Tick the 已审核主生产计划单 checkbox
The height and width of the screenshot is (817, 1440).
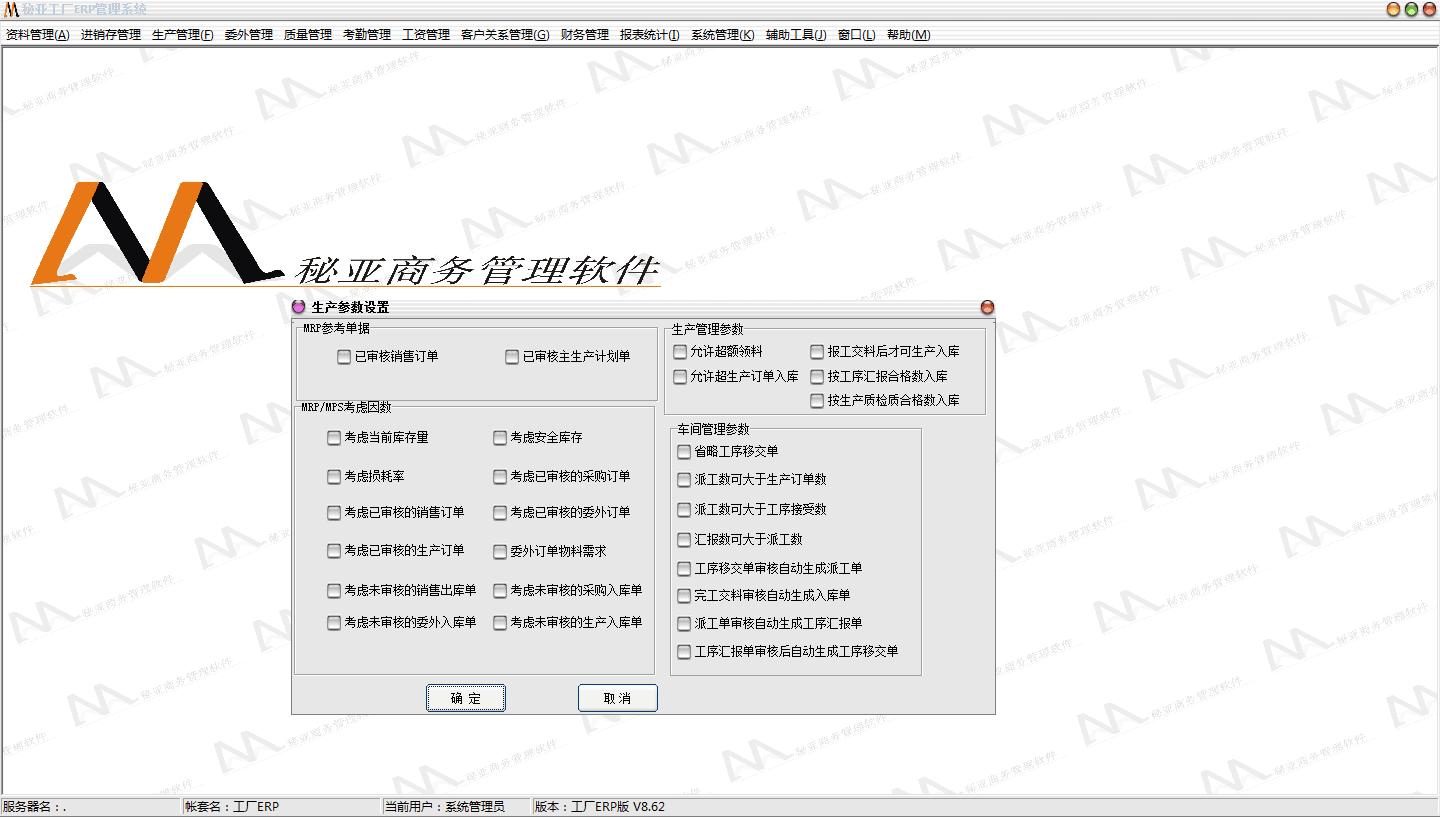pyautogui.click(x=512, y=356)
